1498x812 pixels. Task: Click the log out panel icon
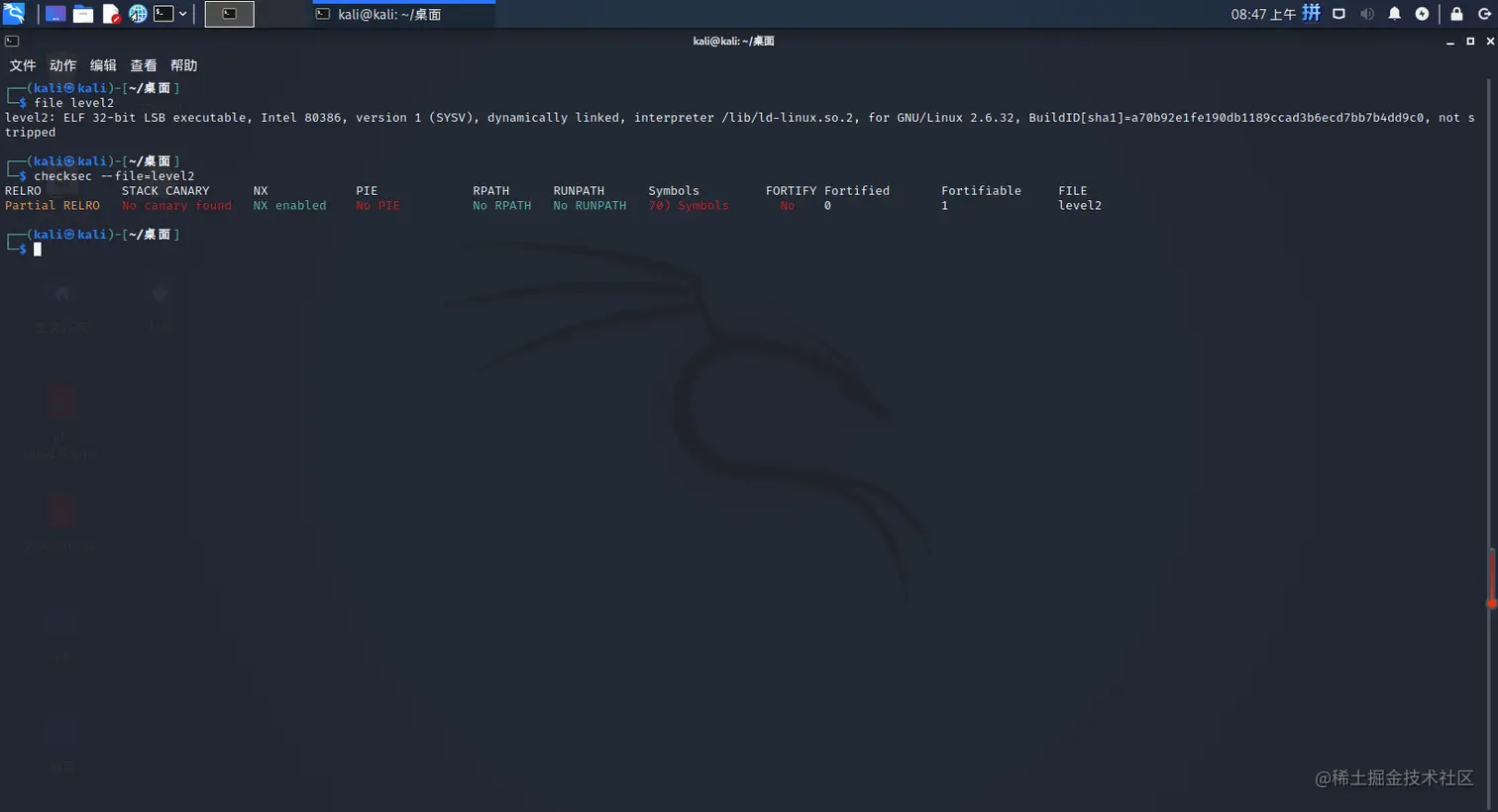(1484, 14)
